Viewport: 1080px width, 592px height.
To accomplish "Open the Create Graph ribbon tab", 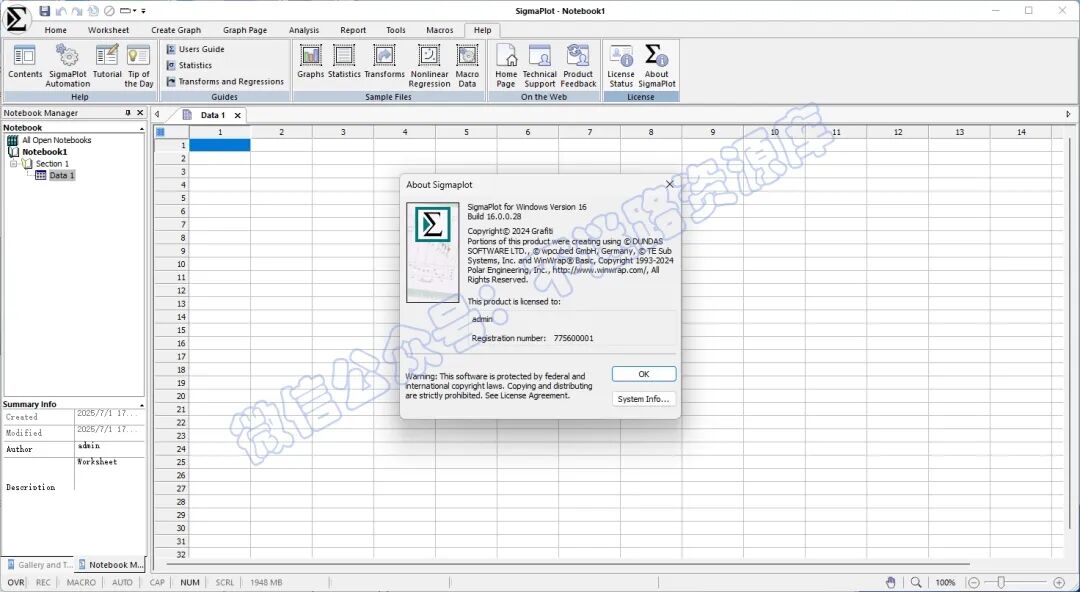I will 176,30.
